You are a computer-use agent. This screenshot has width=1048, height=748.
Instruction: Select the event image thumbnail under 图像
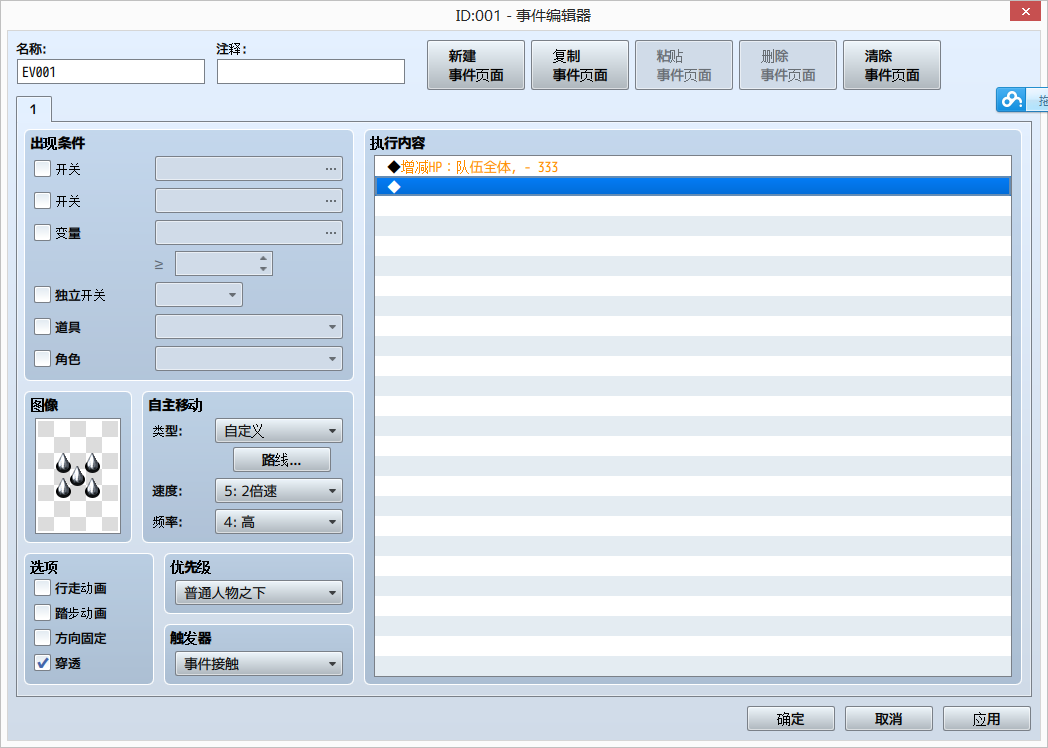(x=78, y=476)
